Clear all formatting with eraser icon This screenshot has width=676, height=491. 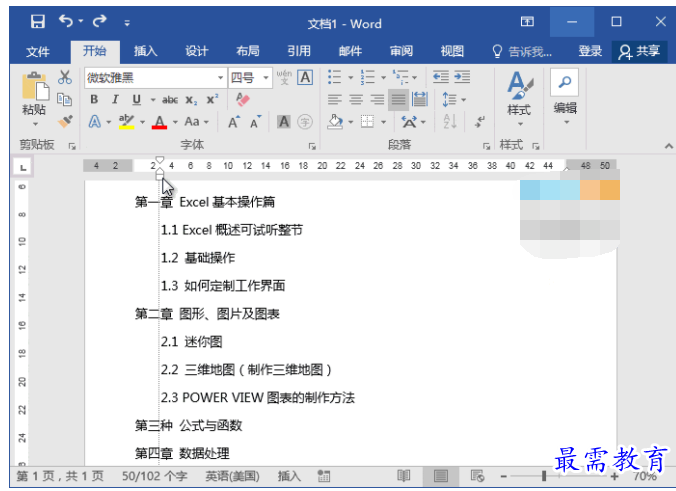pos(243,100)
